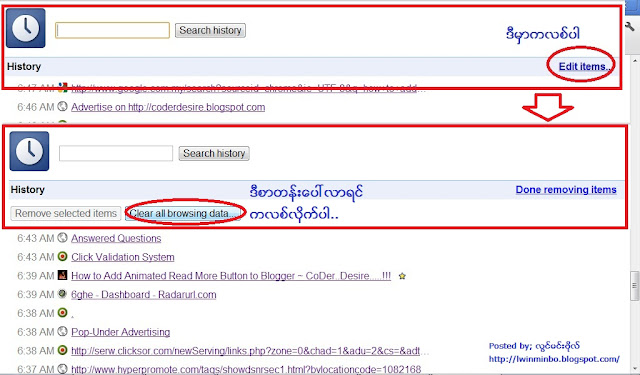Click favicon beside Advertise on coderdesire entry
This screenshot has height=375, width=640.
coord(62,107)
